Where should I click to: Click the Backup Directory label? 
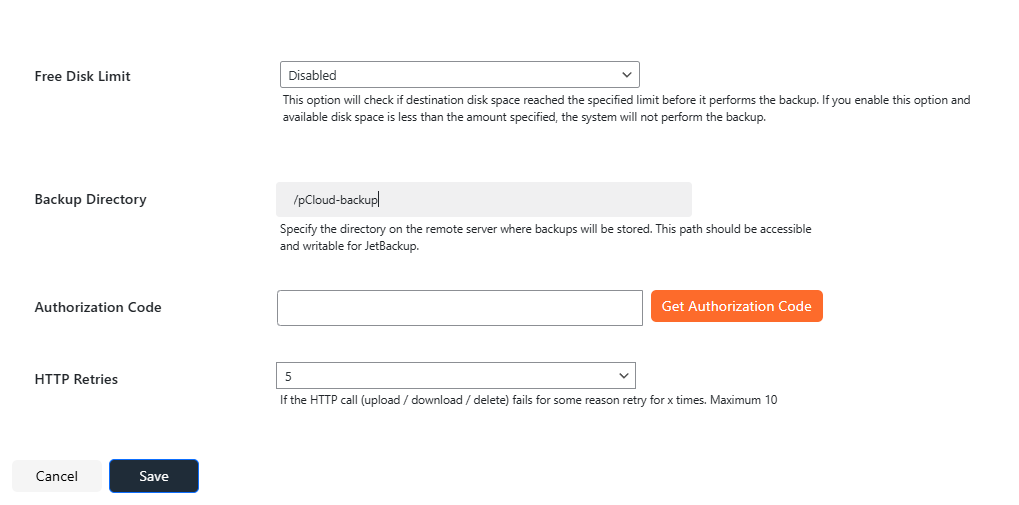click(90, 199)
